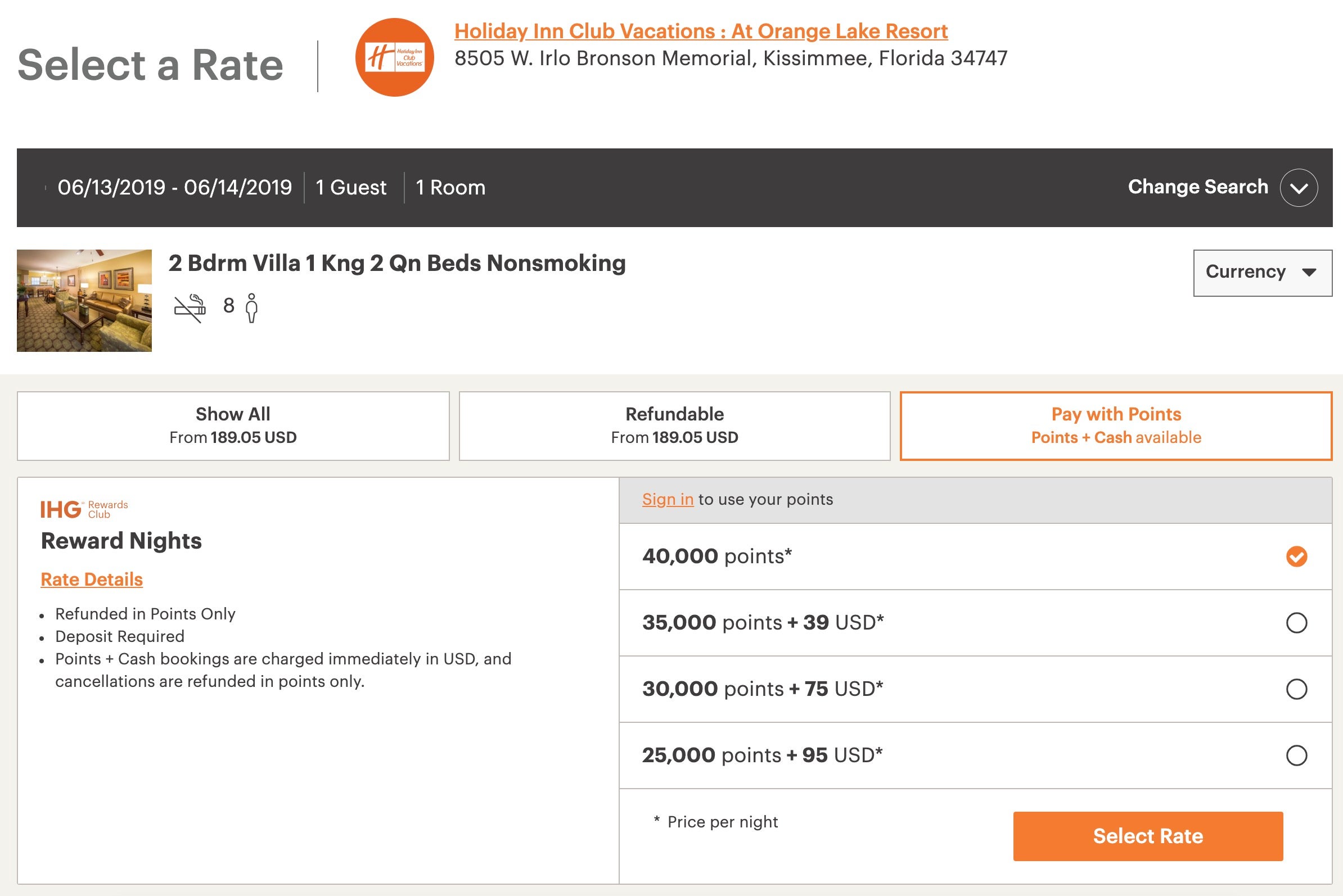This screenshot has height=896, width=1343.
Task: Click the Change Search label
Action: 1198,187
